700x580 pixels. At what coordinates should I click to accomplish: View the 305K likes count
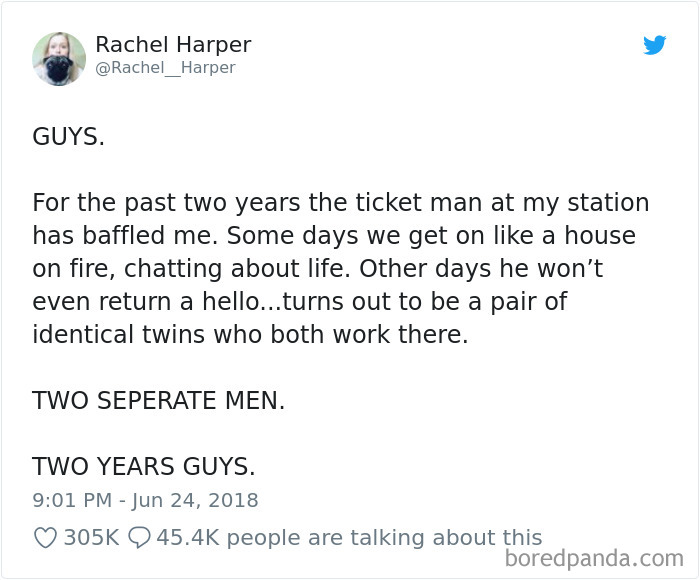click(x=92, y=538)
